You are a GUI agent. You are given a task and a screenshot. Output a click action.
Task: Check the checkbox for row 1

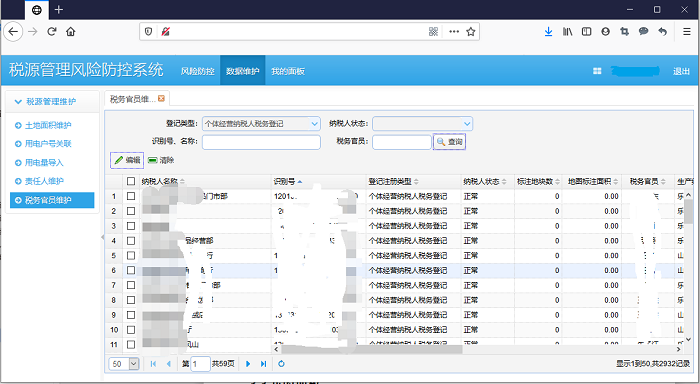click(x=131, y=196)
